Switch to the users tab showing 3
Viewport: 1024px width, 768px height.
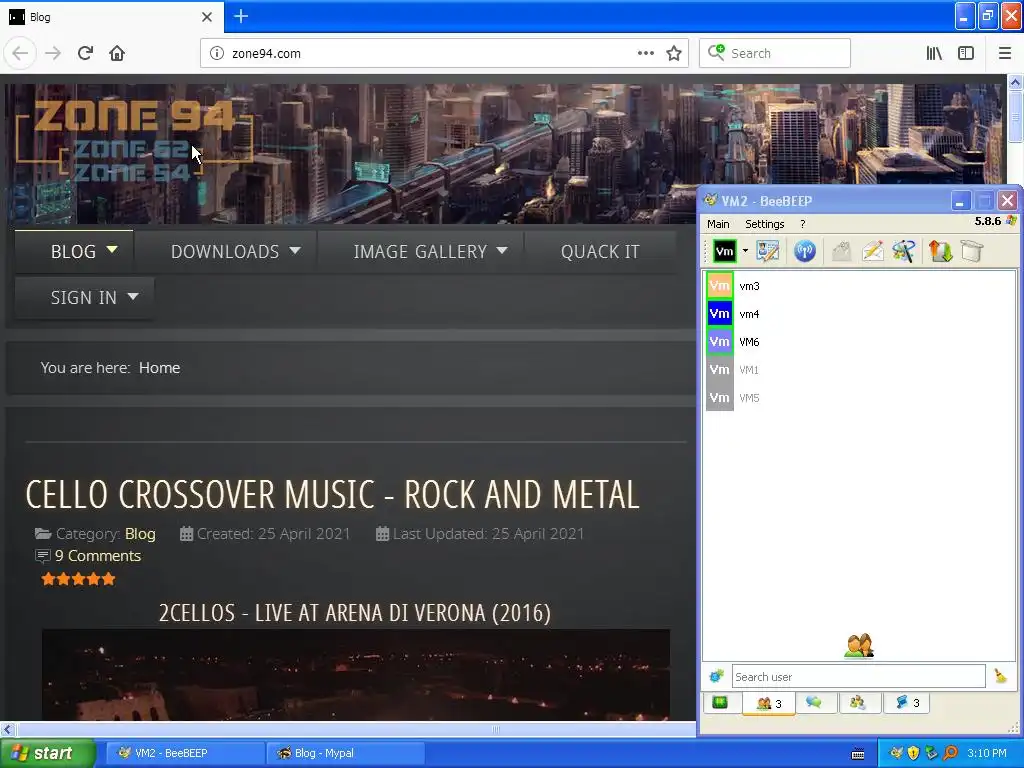click(769, 703)
